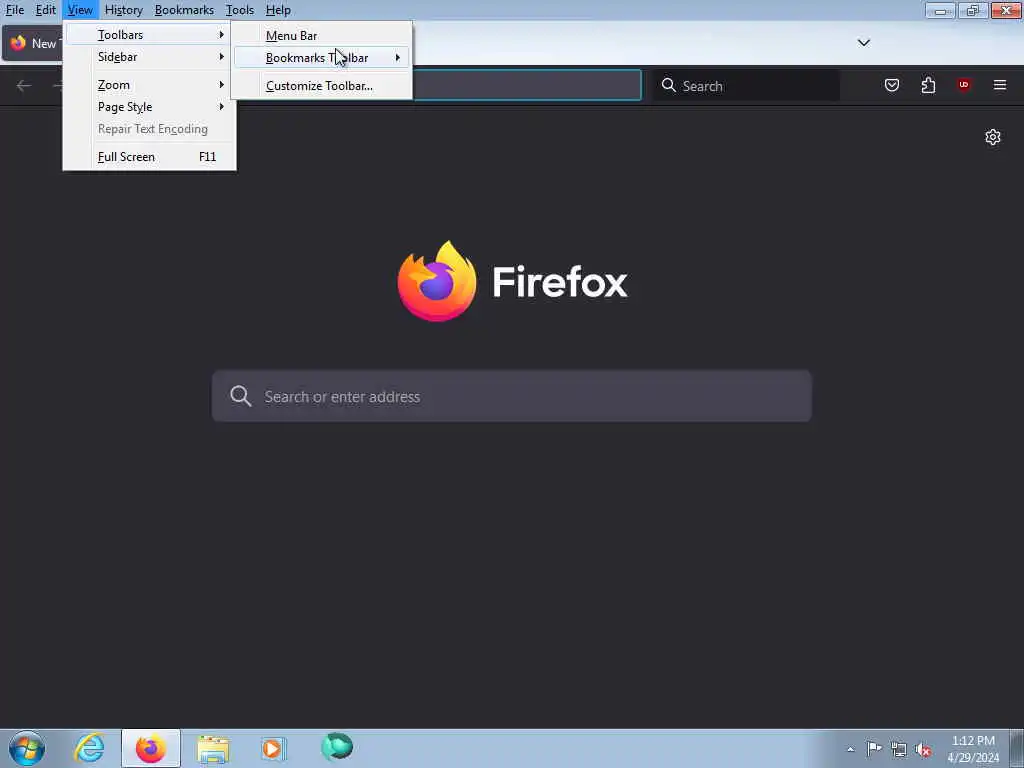Open the Edit menu
Screen dimensions: 1024x768
click(45, 10)
